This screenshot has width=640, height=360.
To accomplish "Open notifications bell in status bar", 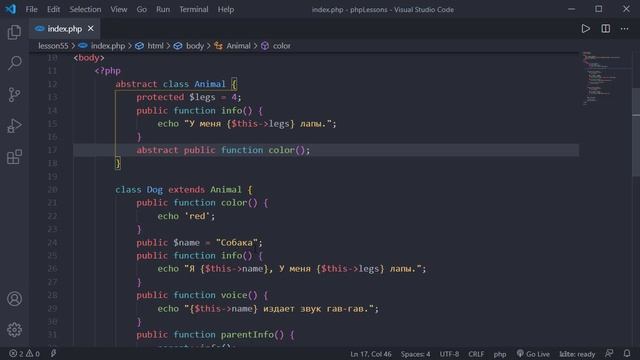I will coord(627,353).
